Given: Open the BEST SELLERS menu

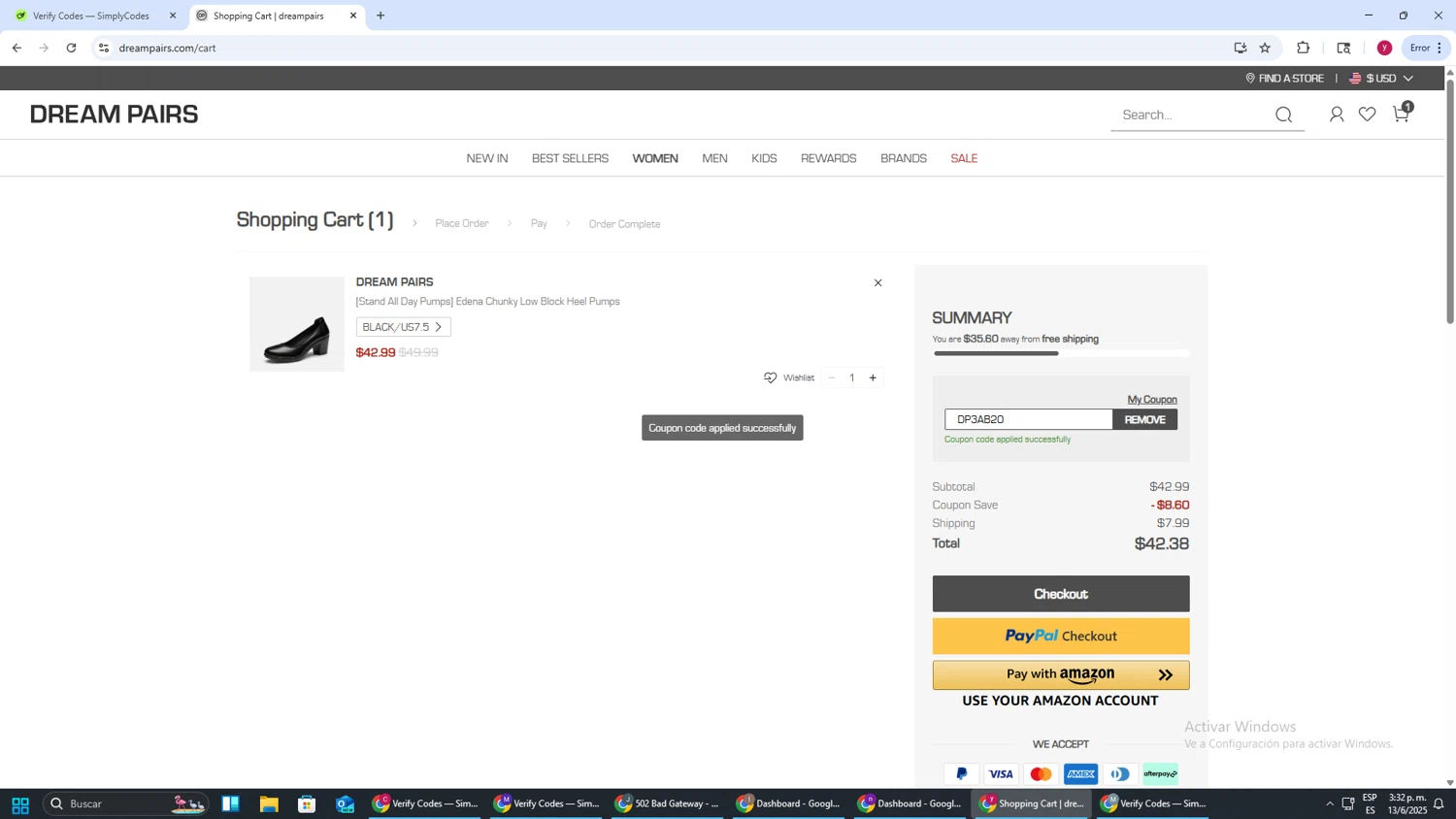Looking at the screenshot, I should click(570, 158).
